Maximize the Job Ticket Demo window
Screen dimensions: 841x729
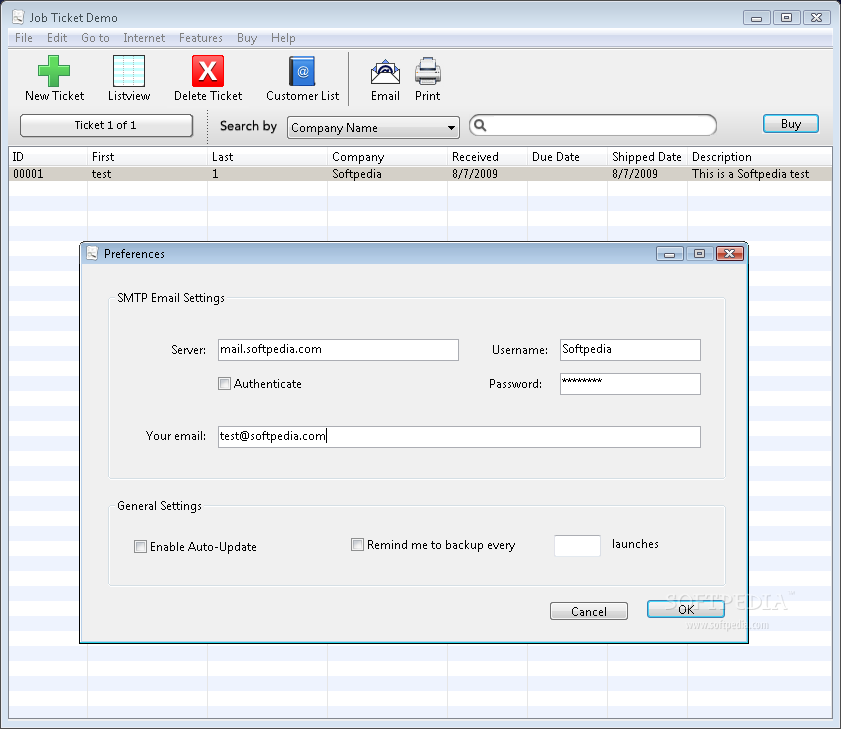(786, 18)
